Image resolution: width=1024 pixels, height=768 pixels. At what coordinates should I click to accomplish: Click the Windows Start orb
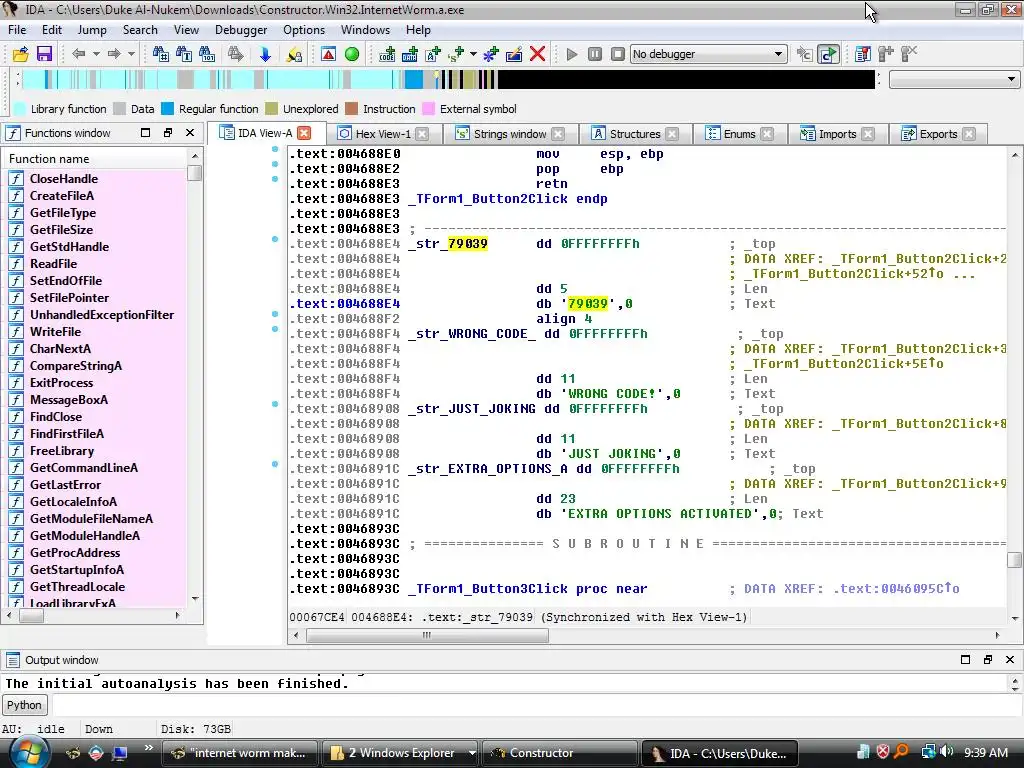29,752
